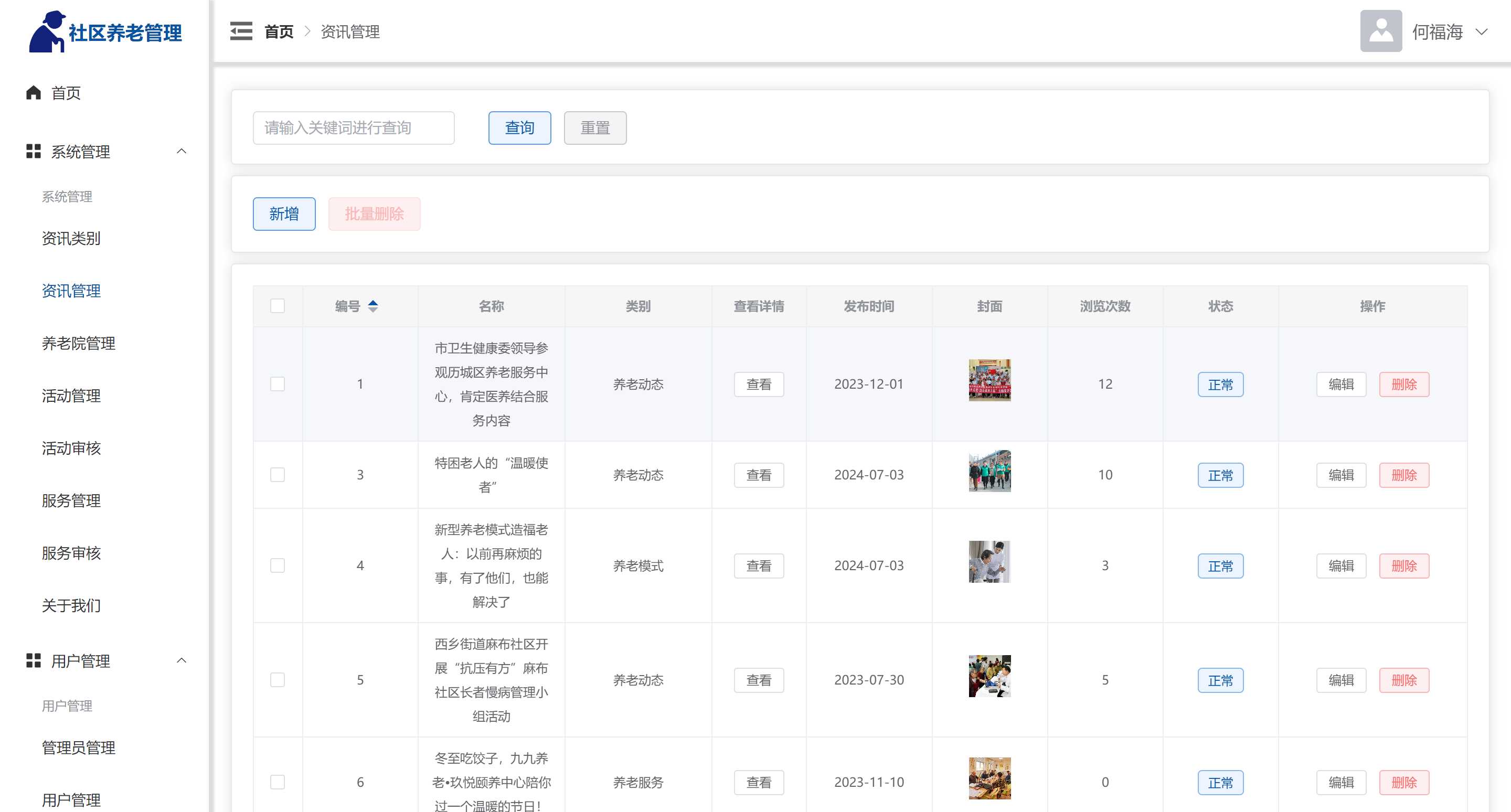The image size is (1511, 812).
Task: Click the sidebar collapse hamburger icon
Action: click(x=241, y=31)
